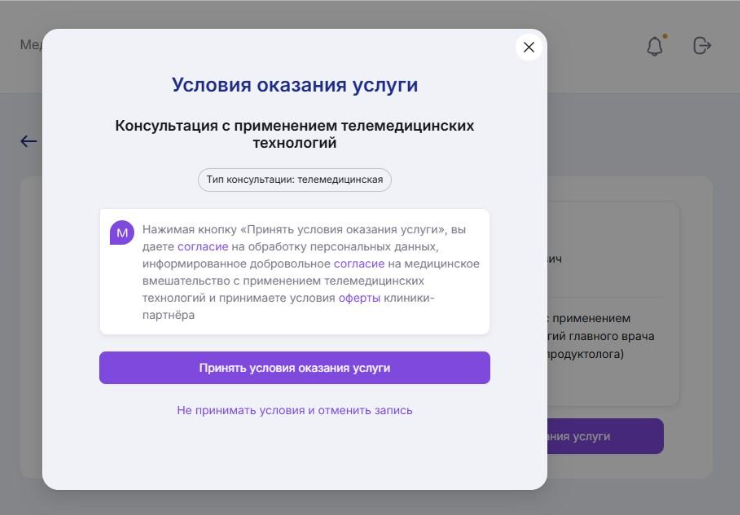
Task: Click the «Мед» logo text in header
Action: pyautogui.click(x=31, y=45)
